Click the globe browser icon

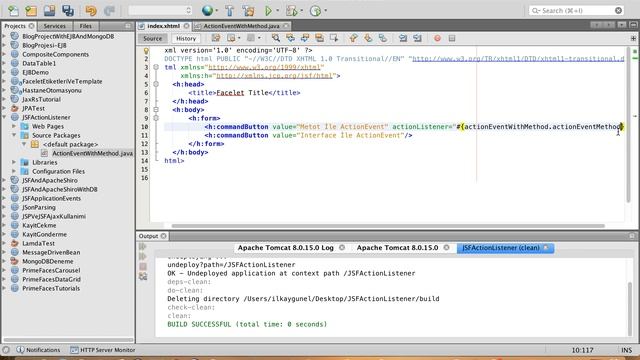pos(207,11)
